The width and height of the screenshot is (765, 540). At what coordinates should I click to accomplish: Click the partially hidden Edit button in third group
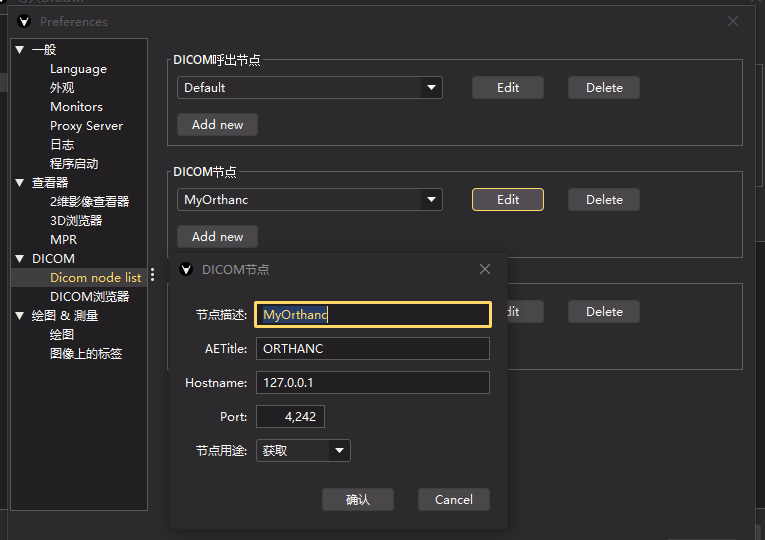point(525,312)
